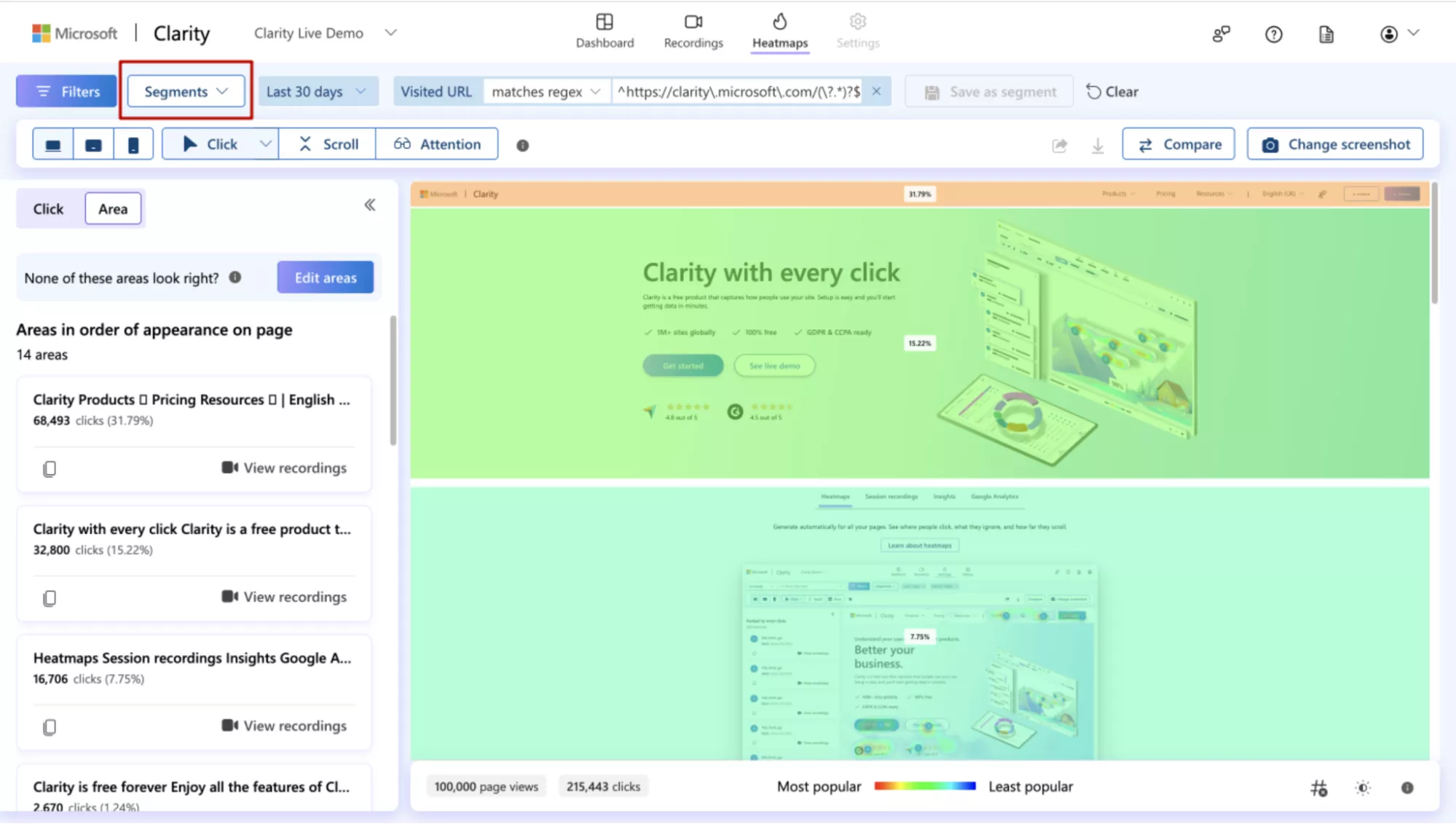The image size is (1456, 824).
Task: Click the Compare button
Action: click(x=1178, y=144)
